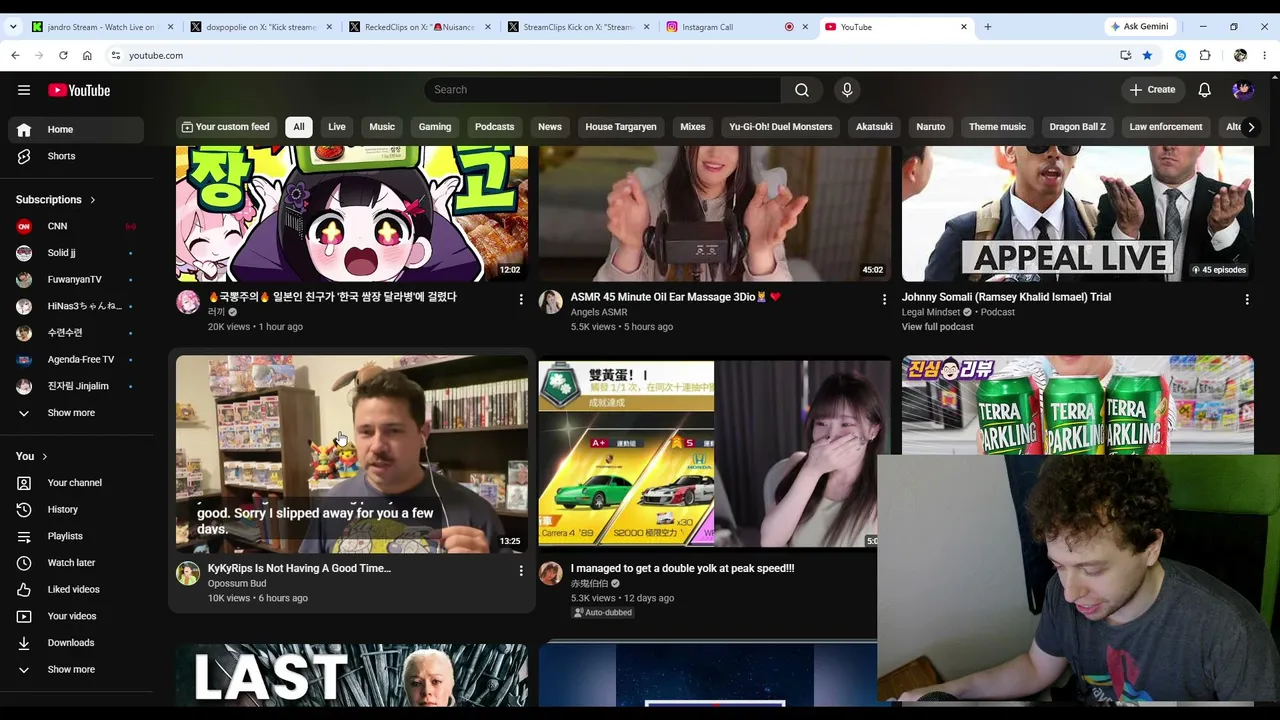The width and height of the screenshot is (1280, 720).
Task: Open the CNN subscription in the sidebar
Action: coord(76,226)
